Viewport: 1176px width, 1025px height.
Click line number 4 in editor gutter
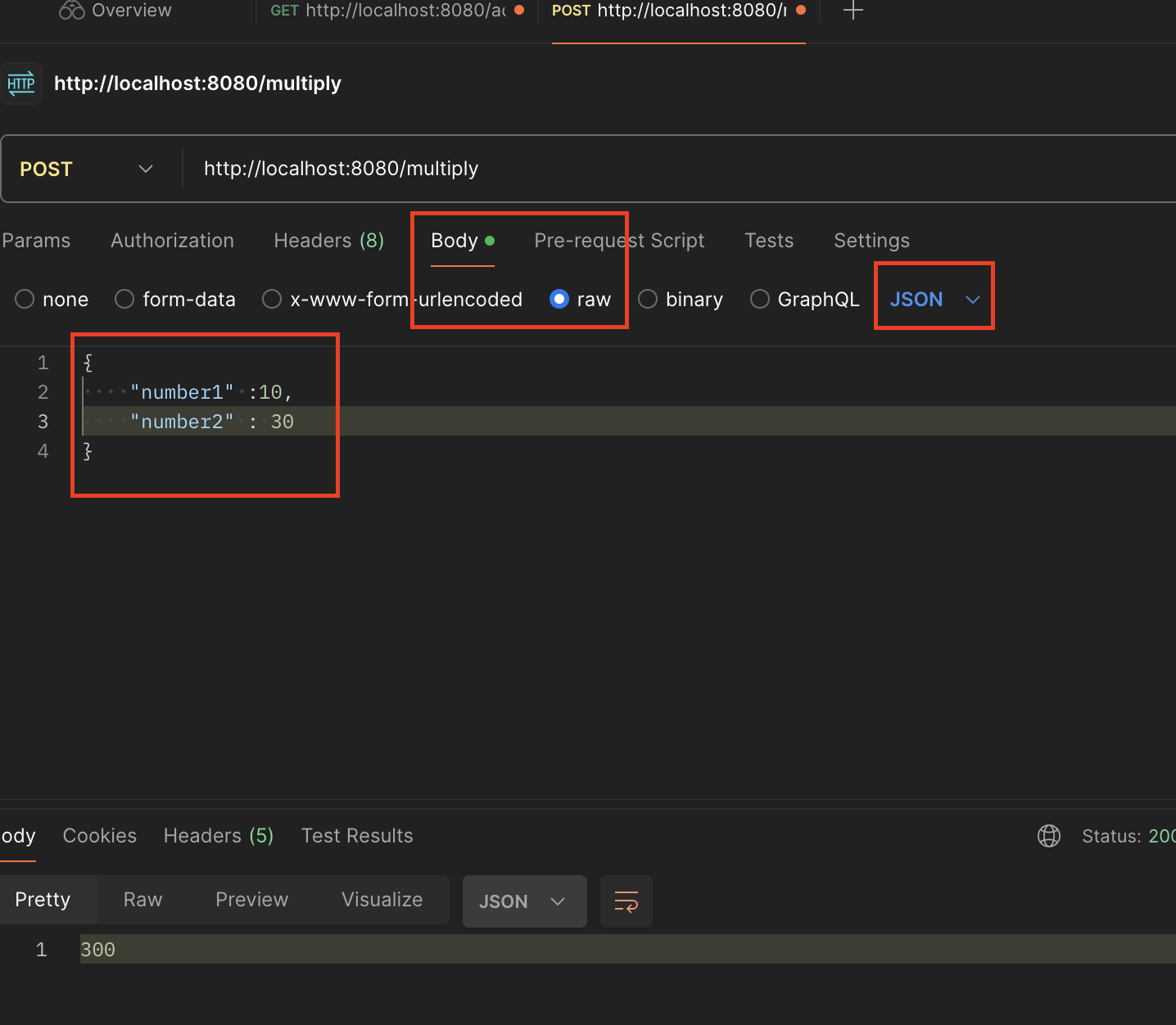[43, 451]
